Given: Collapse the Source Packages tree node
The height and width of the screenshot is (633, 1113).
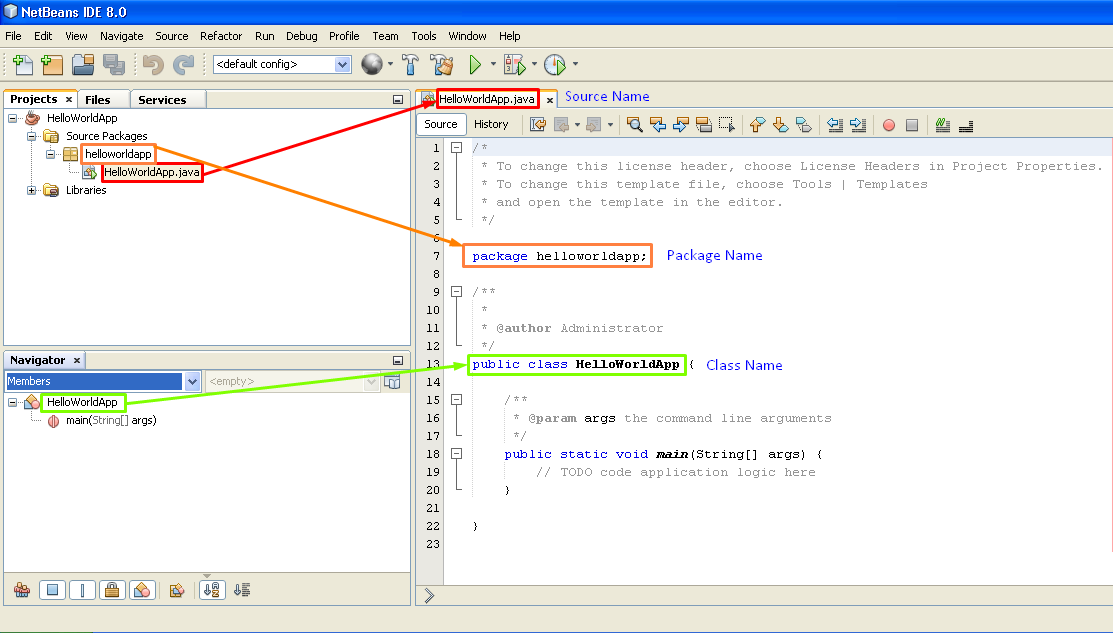Looking at the screenshot, I should [31, 136].
